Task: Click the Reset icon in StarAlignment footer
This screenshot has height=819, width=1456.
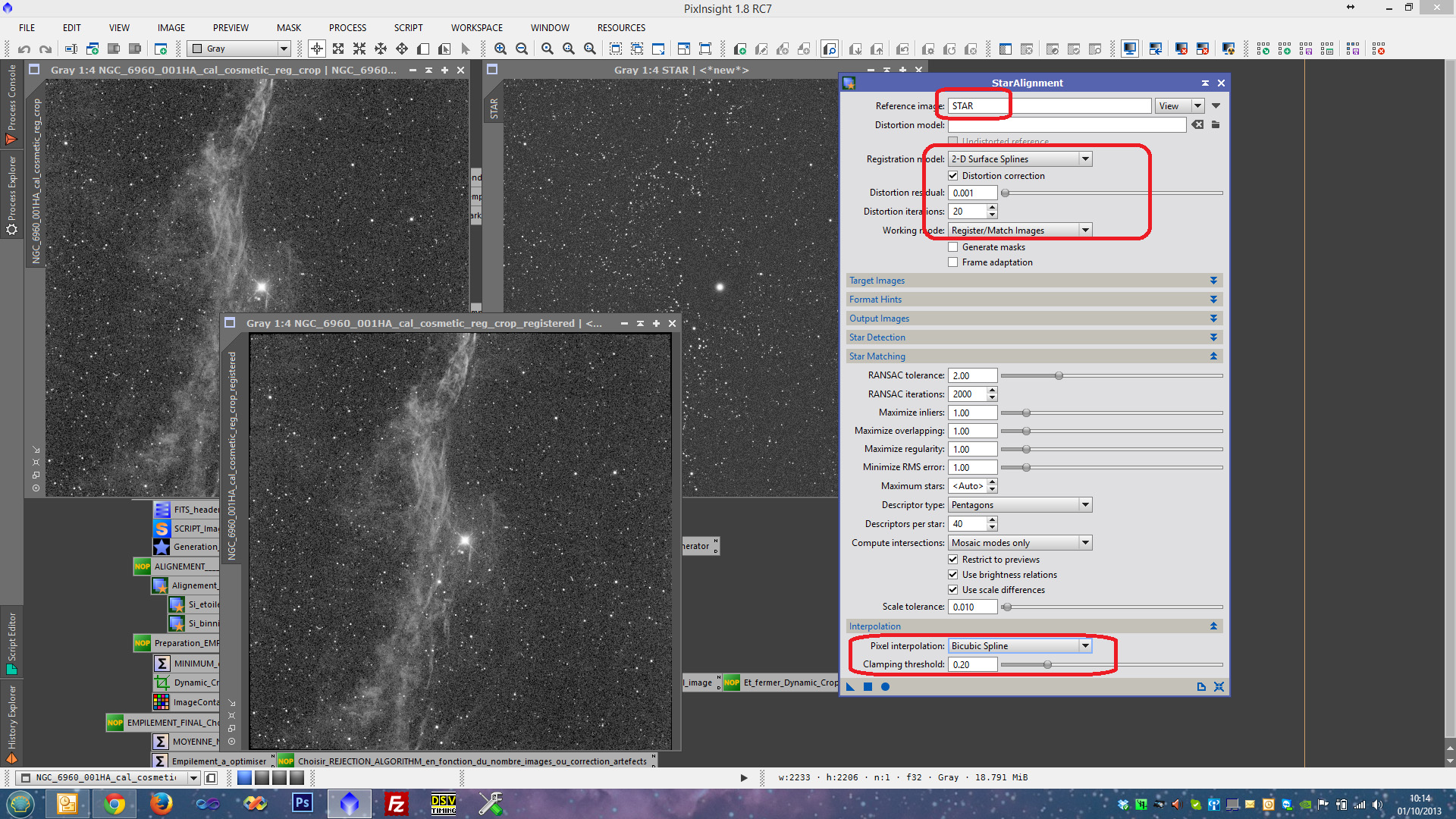Action: (1219, 687)
